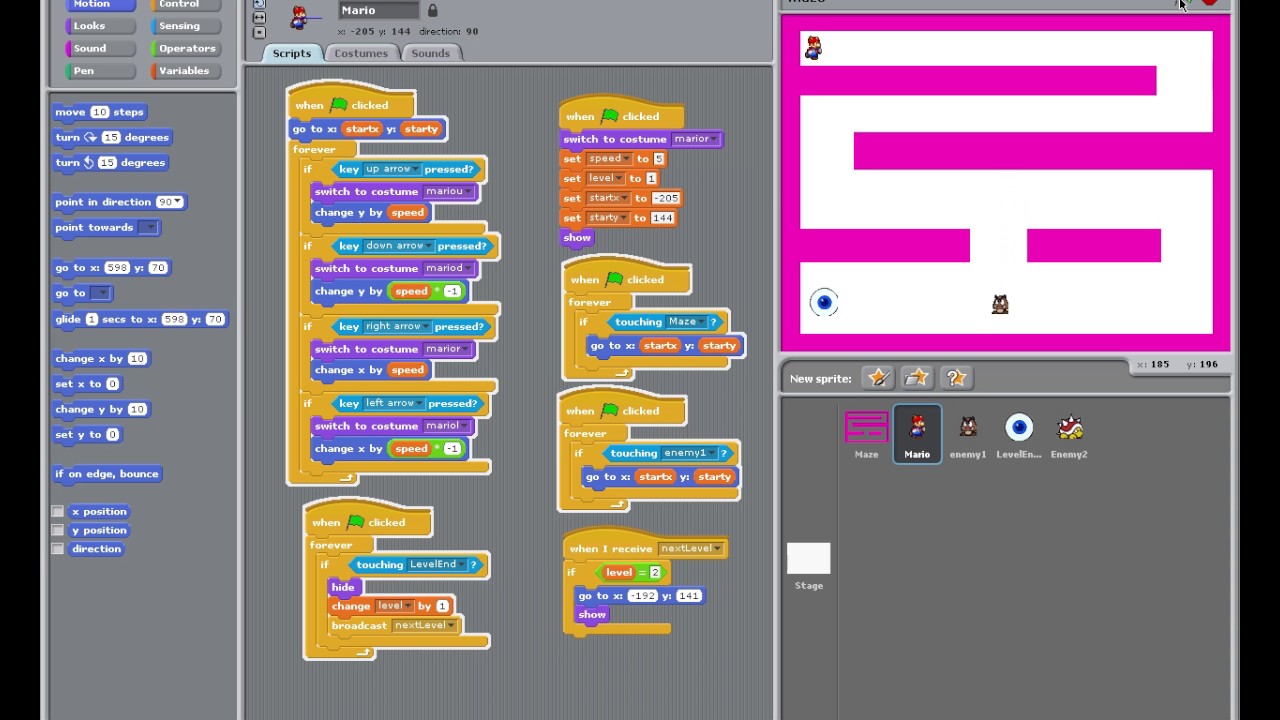Click the green flag on the hat above 'touching enemy1'
This screenshot has height=720, width=1280.
tap(610, 410)
